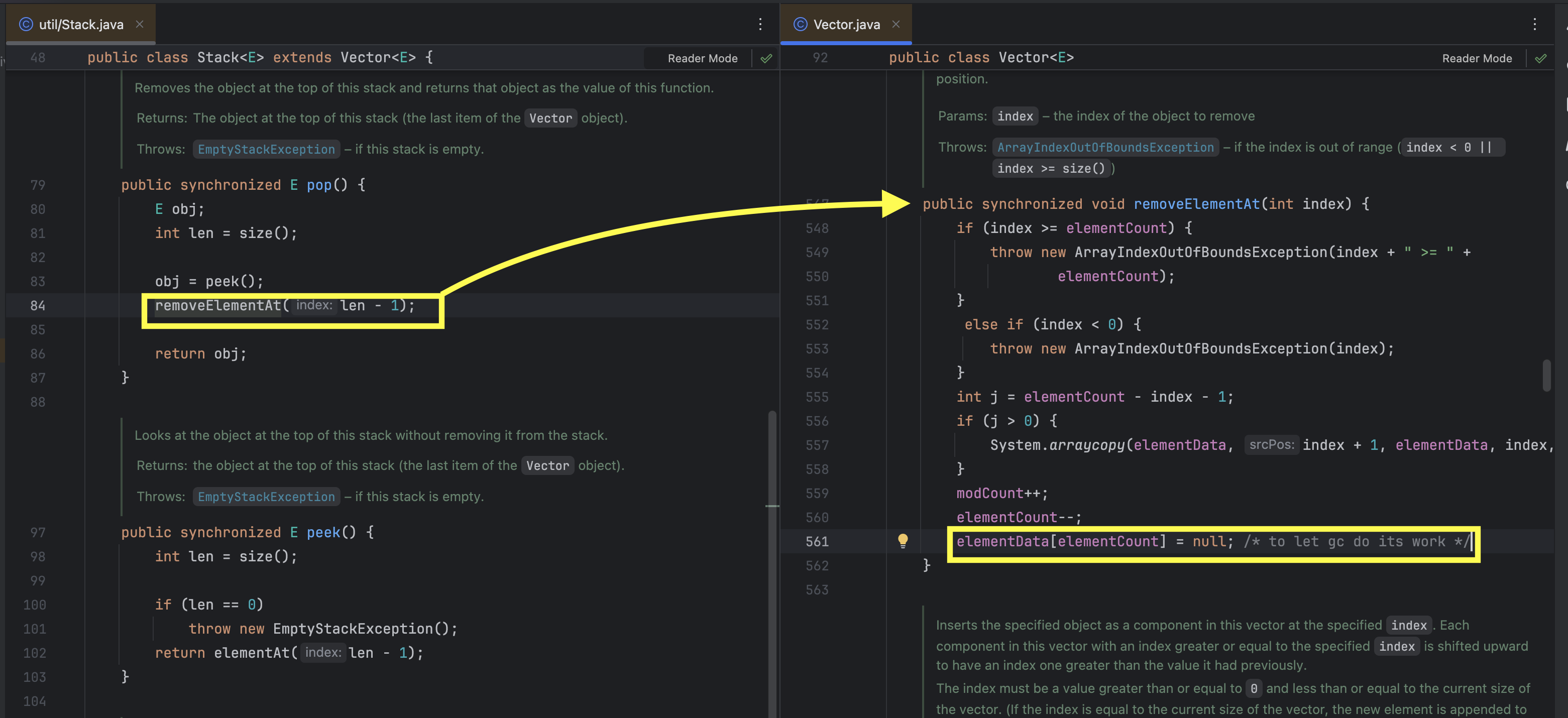
Task: Close the Vector.java tab
Action: point(895,24)
